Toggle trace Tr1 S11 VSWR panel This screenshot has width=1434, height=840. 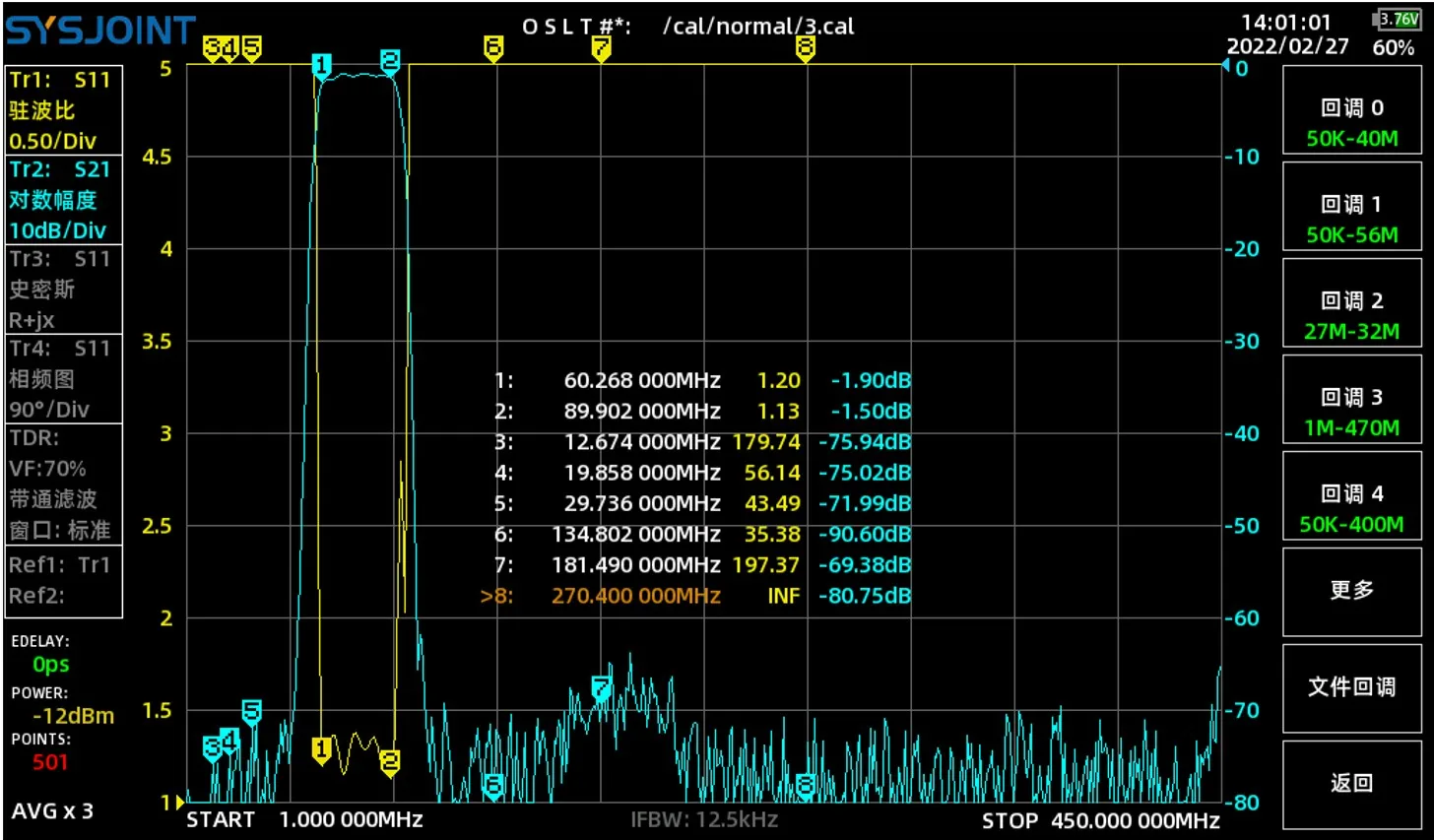click(64, 110)
